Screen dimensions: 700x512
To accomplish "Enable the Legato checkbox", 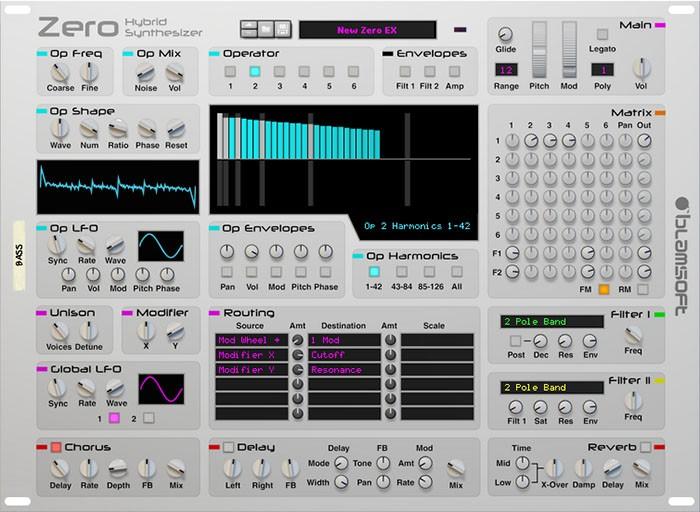I will tap(603, 35).
